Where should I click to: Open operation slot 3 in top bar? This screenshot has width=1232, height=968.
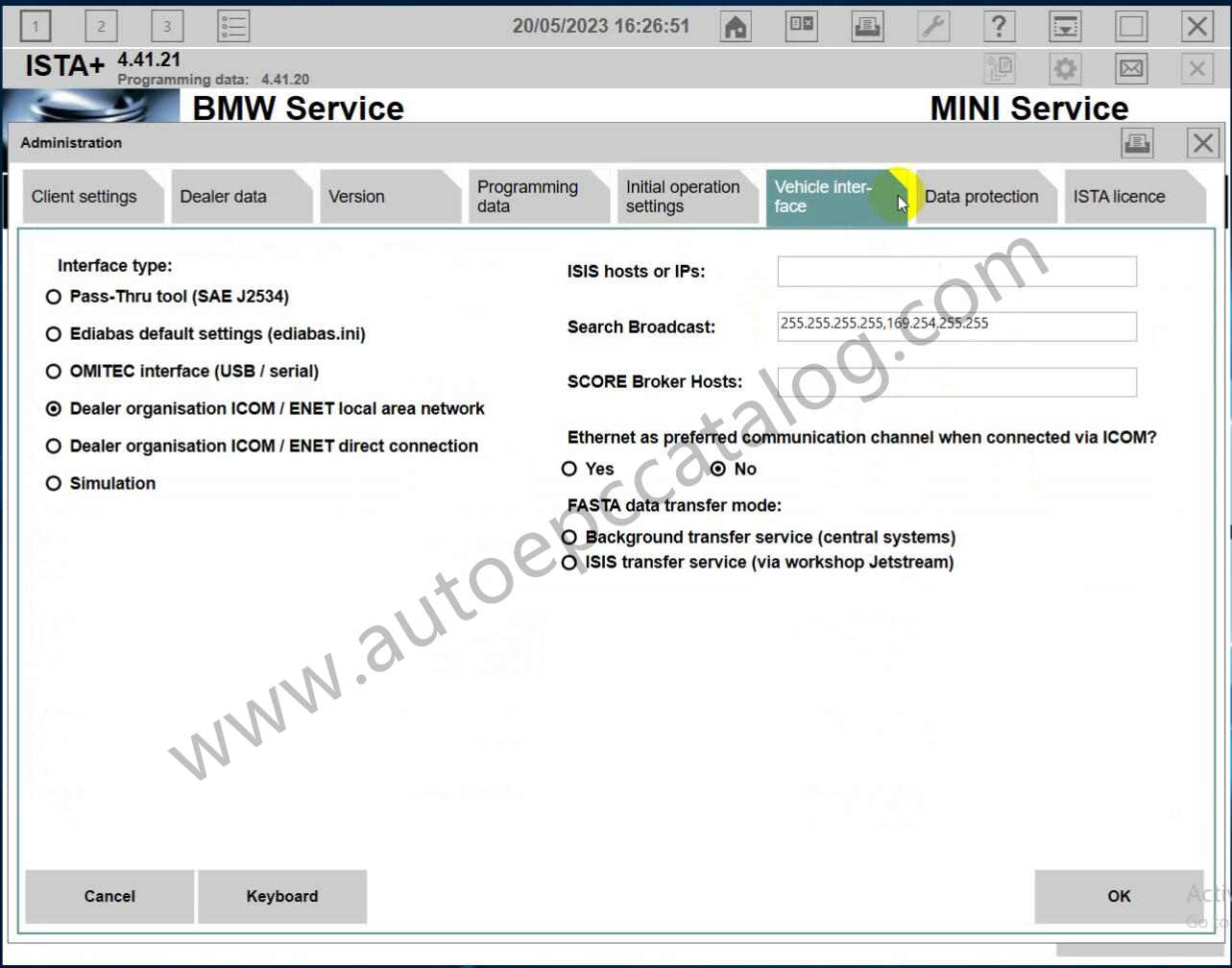click(x=167, y=26)
